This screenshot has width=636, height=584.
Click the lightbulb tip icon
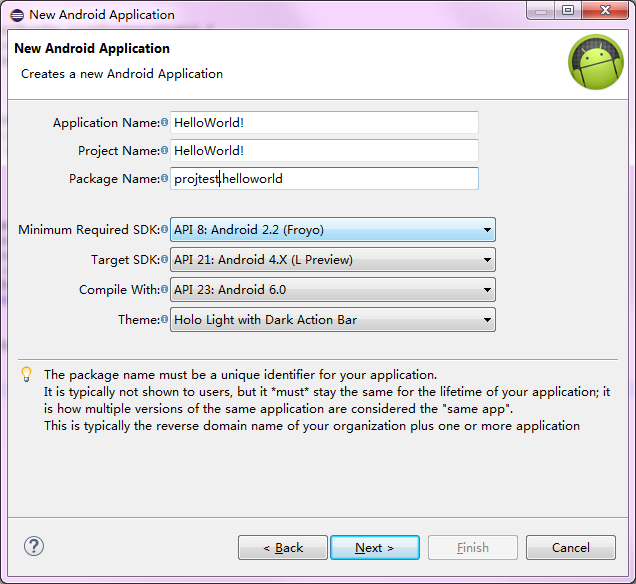[x=26, y=374]
